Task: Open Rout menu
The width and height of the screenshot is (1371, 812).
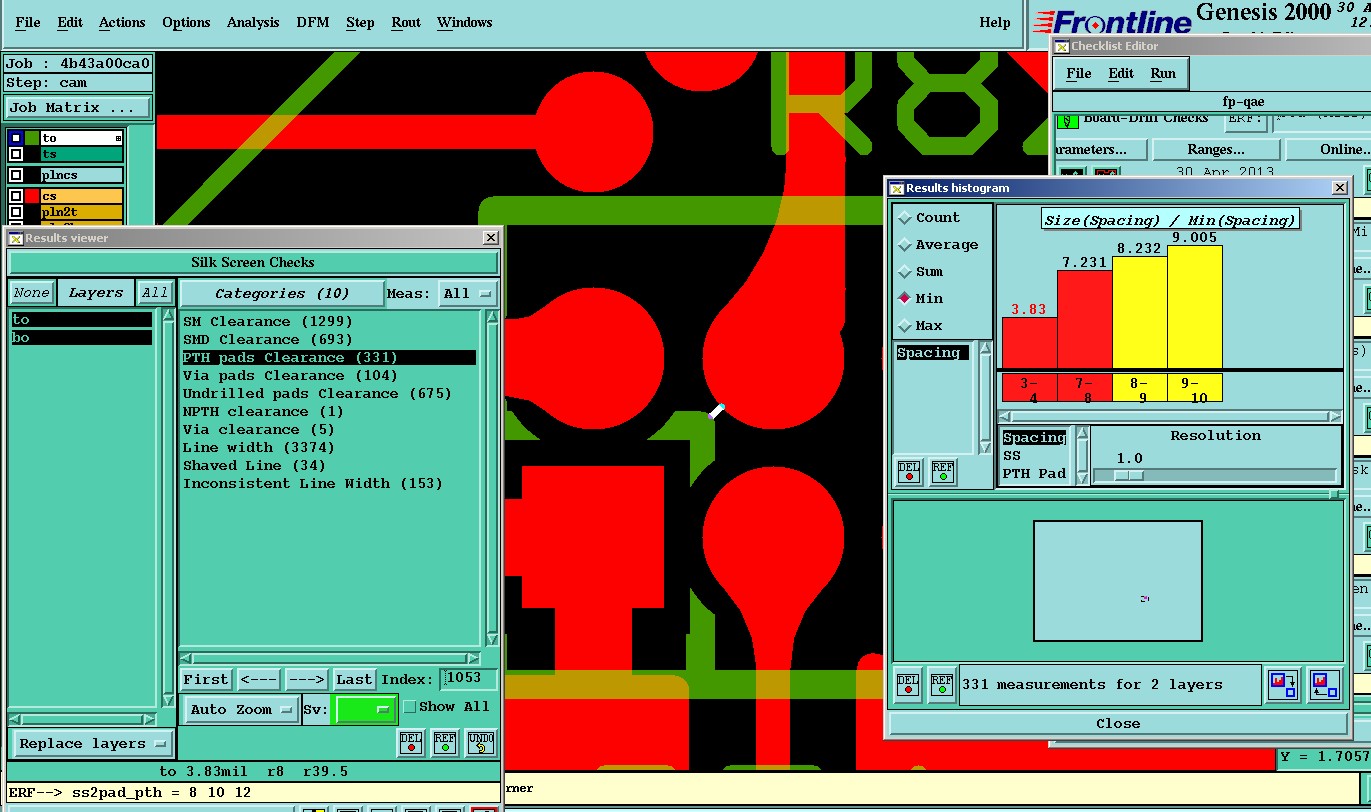Action: 406,22
